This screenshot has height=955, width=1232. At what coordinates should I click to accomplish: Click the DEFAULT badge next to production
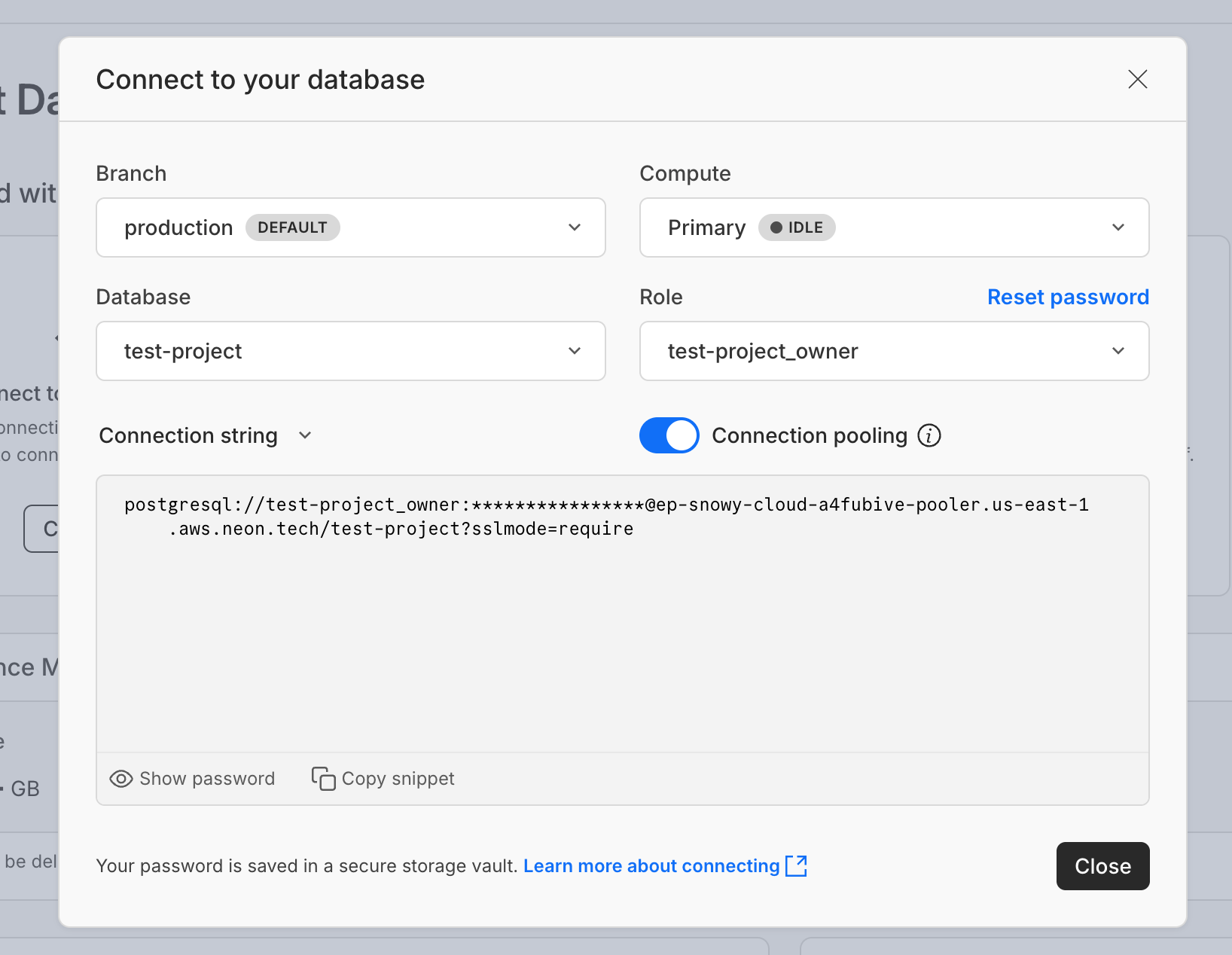293,227
